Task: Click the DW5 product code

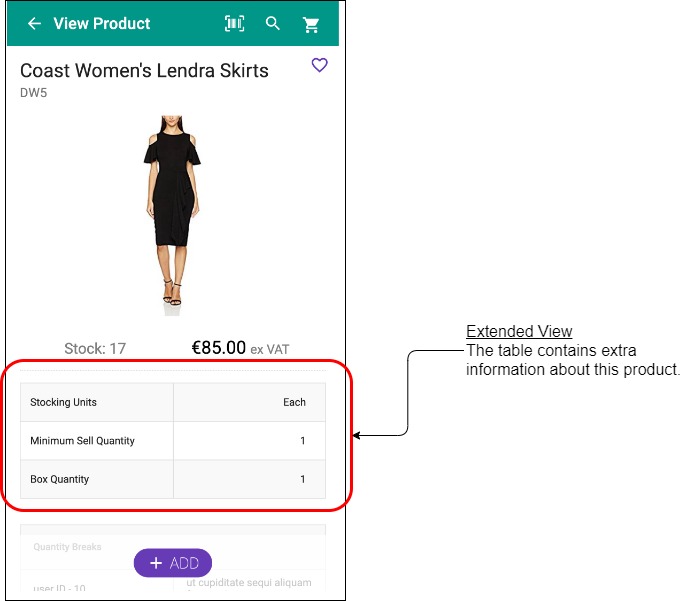Action: tap(34, 93)
